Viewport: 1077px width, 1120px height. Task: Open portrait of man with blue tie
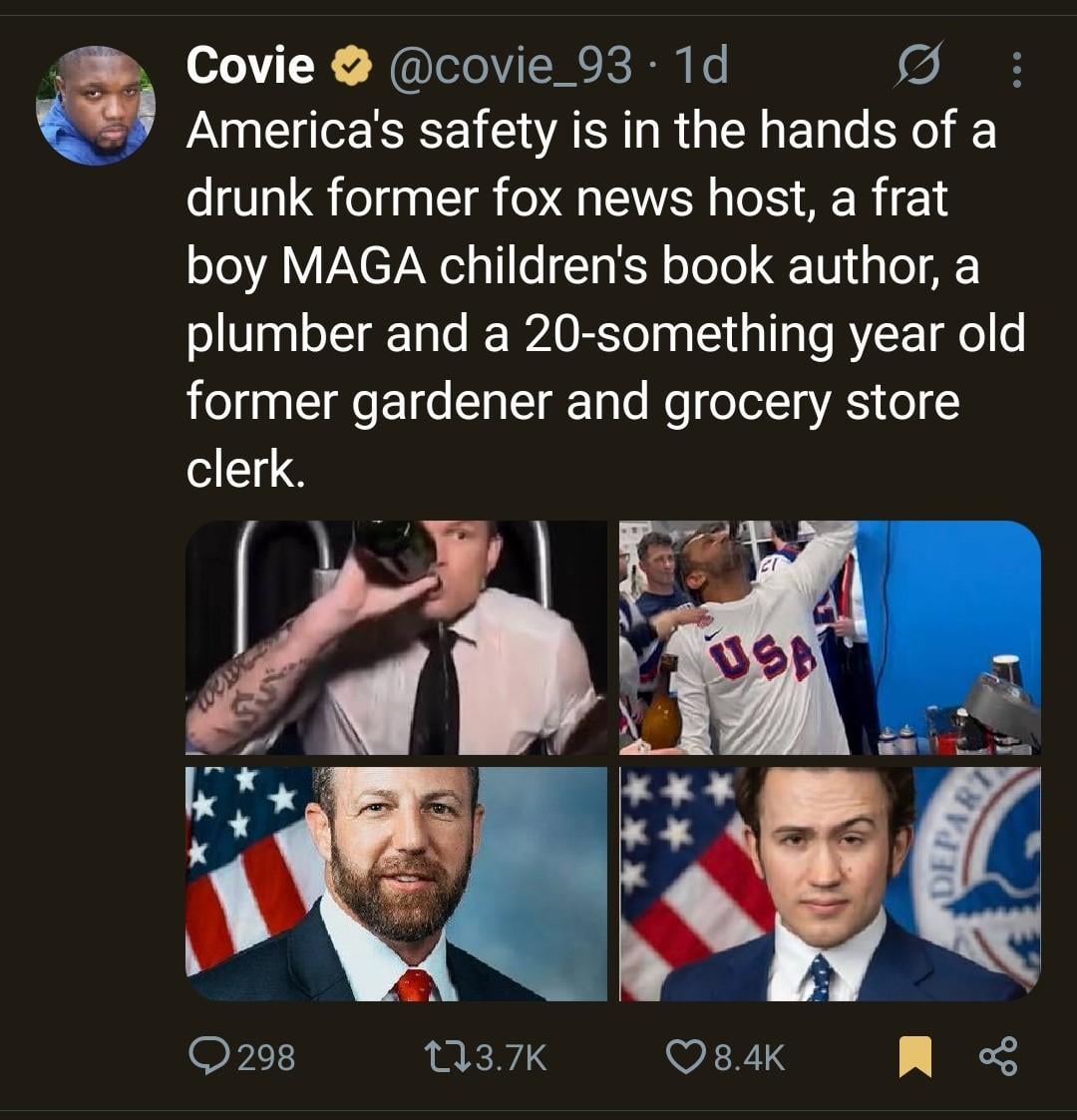point(830,884)
